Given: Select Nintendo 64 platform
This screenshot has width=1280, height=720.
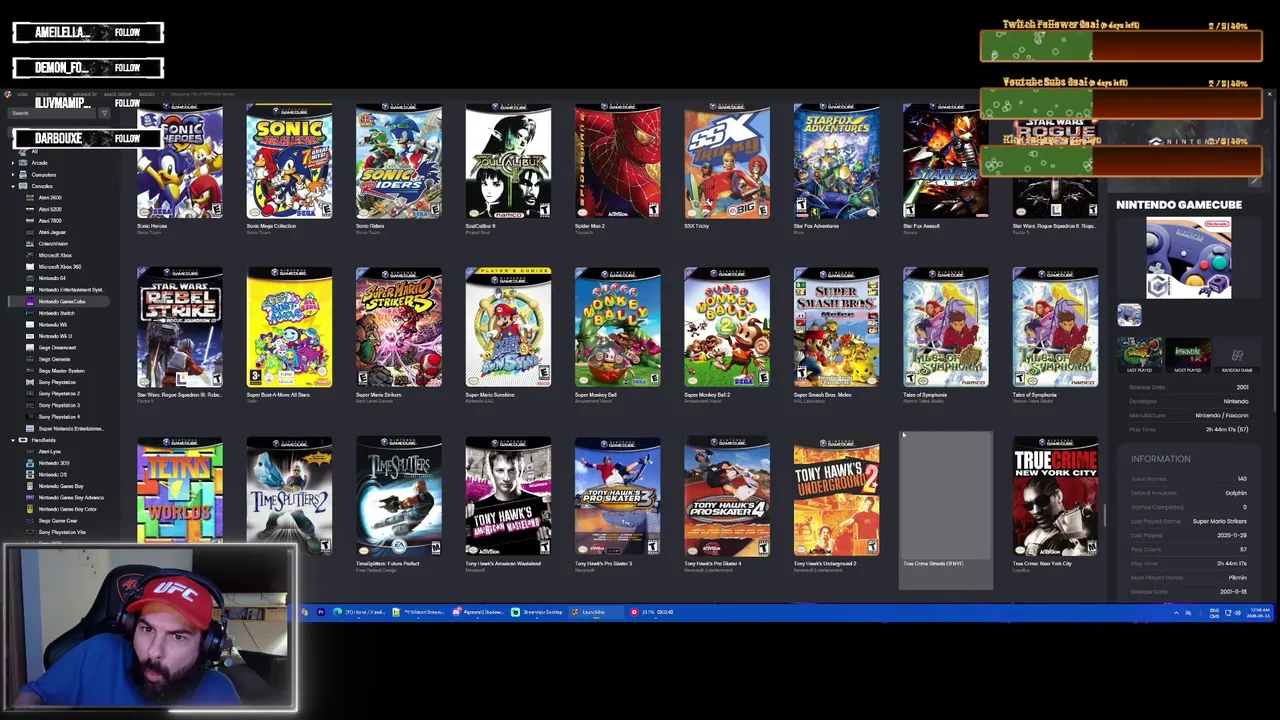Looking at the screenshot, I should [52, 278].
